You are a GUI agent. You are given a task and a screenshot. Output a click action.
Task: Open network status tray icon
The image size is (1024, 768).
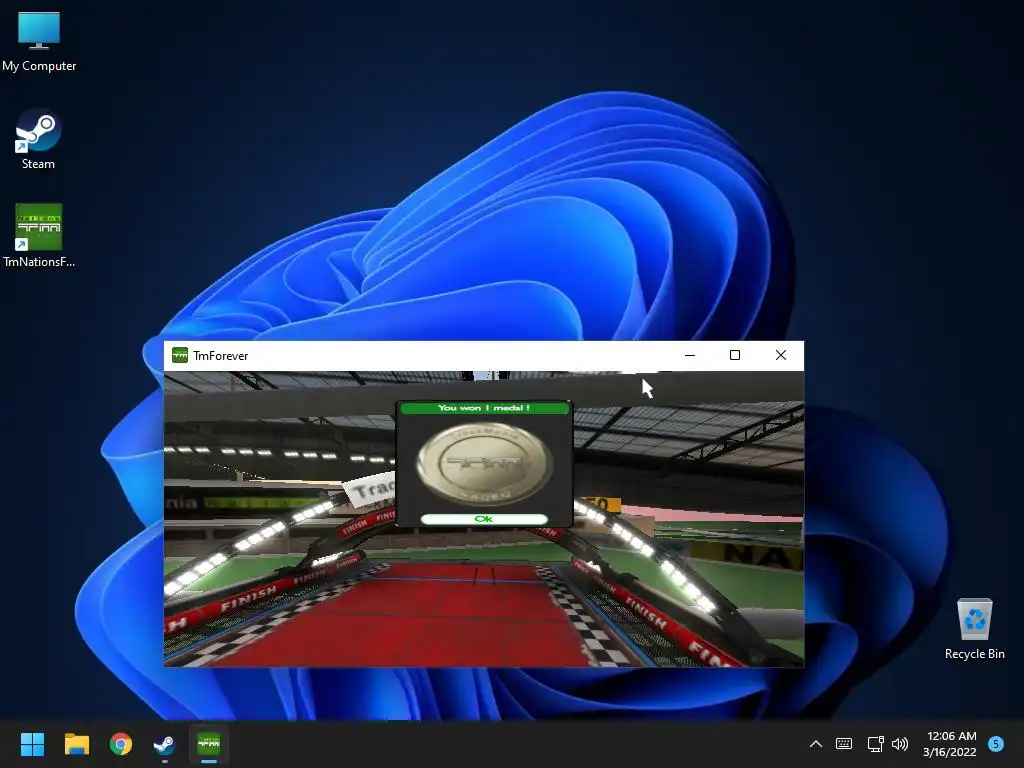(x=875, y=744)
